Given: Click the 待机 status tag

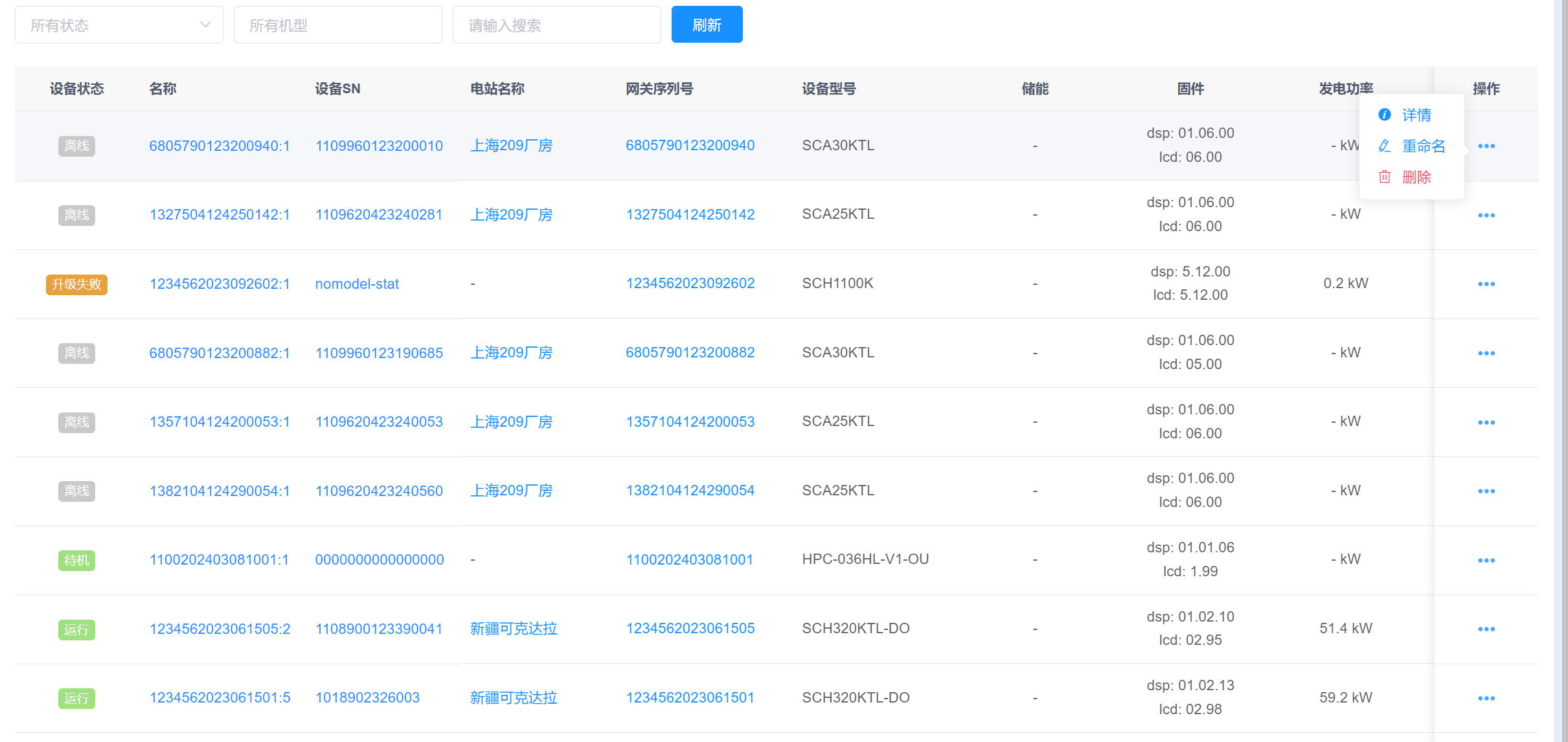Looking at the screenshot, I should pos(76,560).
